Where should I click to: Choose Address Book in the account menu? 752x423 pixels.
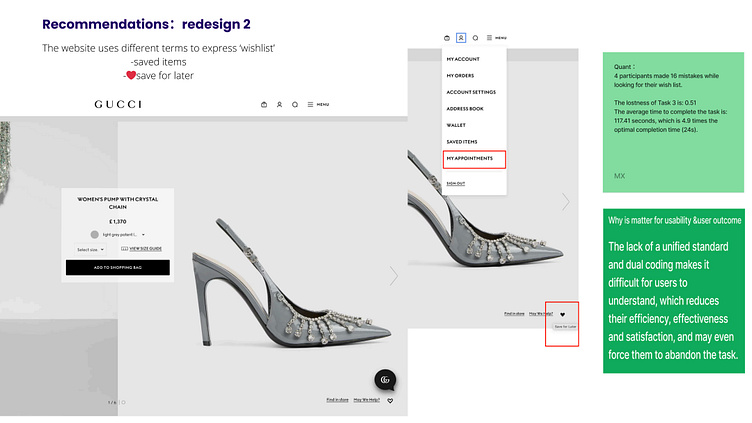click(465, 109)
